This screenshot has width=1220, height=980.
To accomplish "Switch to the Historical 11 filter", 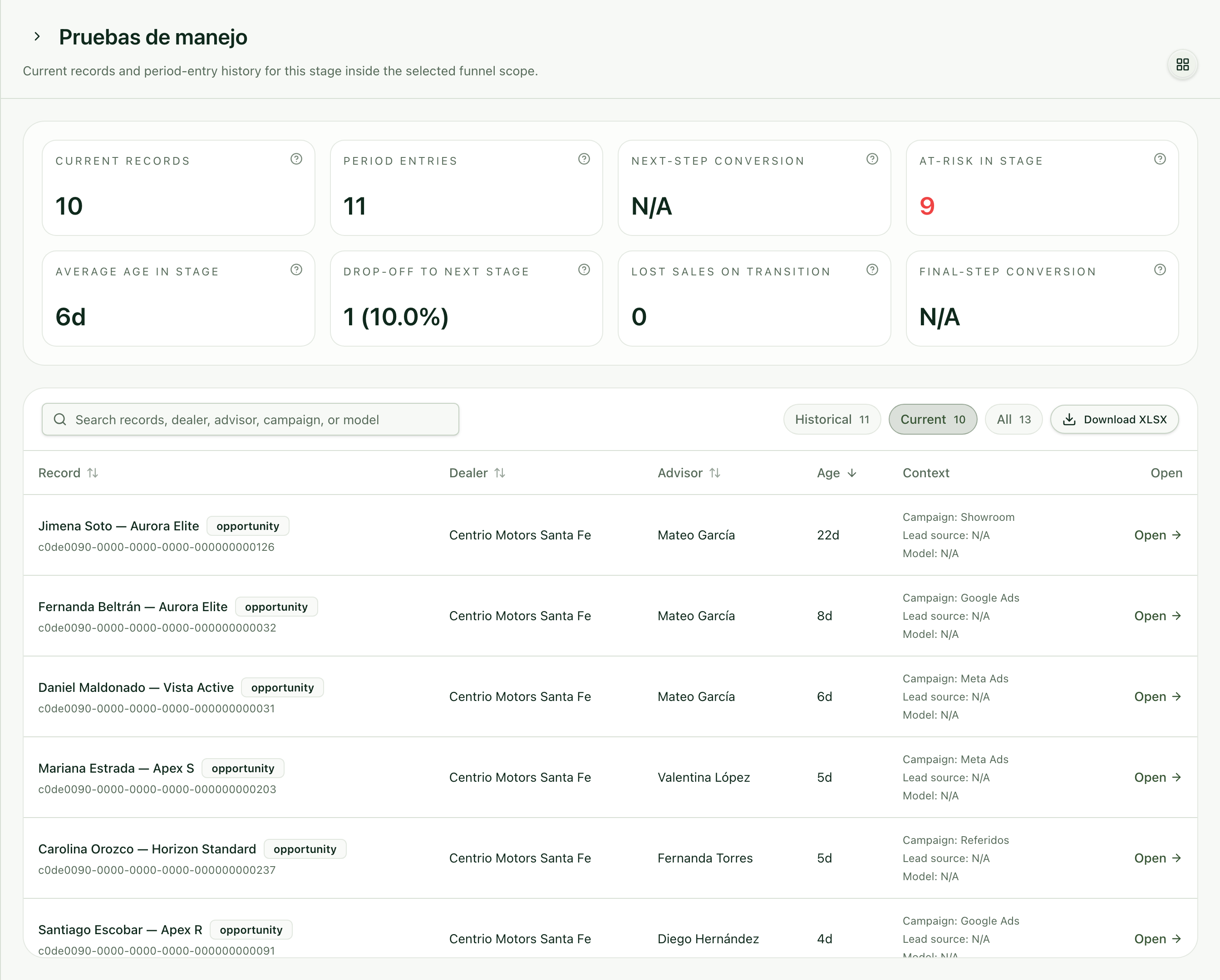I will [x=832, y=419].
